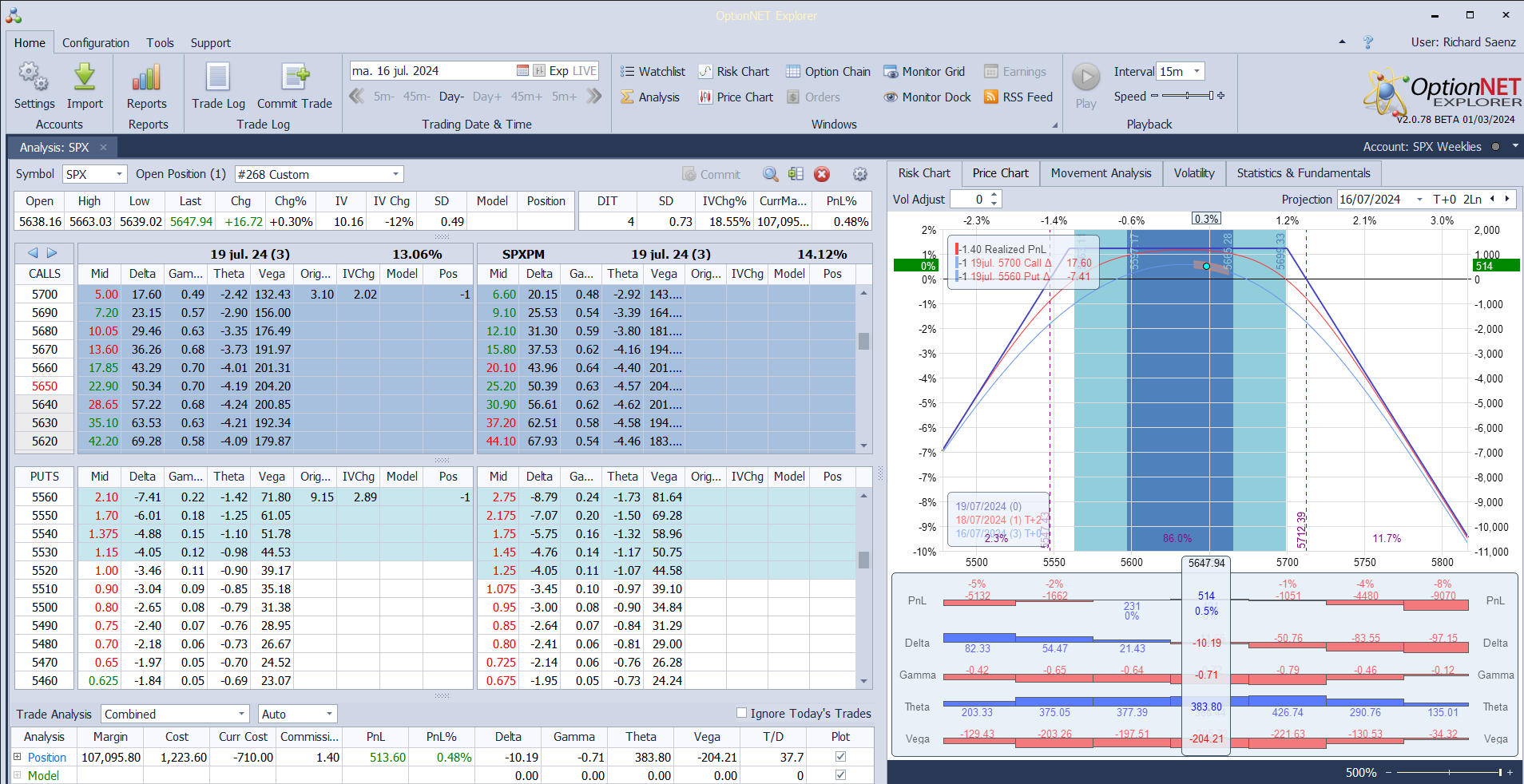Click the green grid icon beside the magnifier
1524x784 pixels.
coord(796,174)
